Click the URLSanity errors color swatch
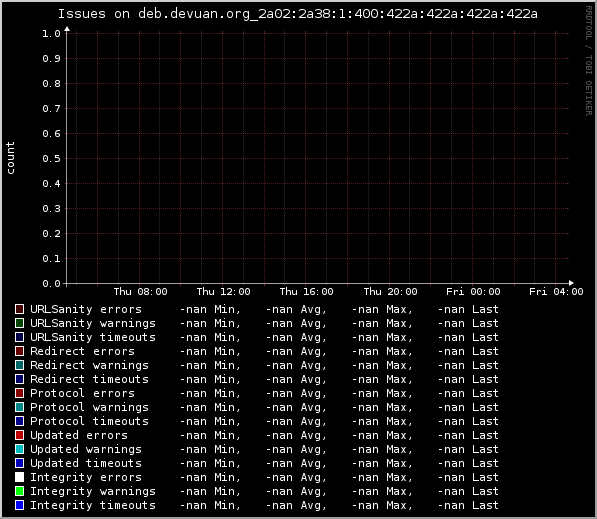The height and width of the screenshot is (519, 597). tap(19, 309)
